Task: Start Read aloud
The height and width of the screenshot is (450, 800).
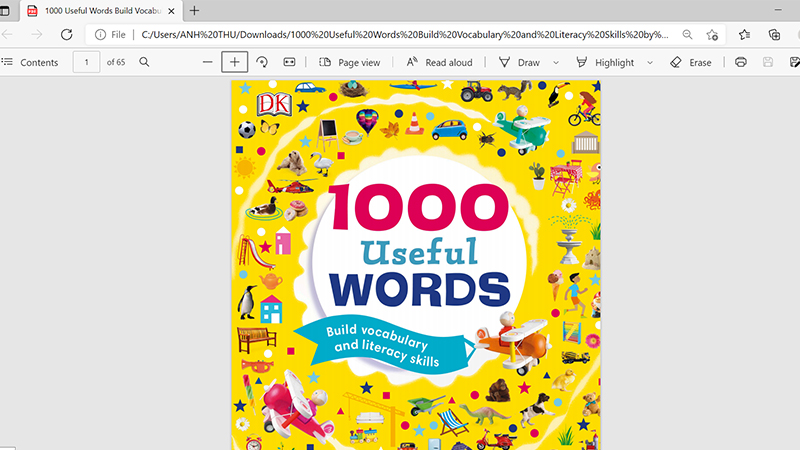Action: pyautogui.click(x=439, y=62)
